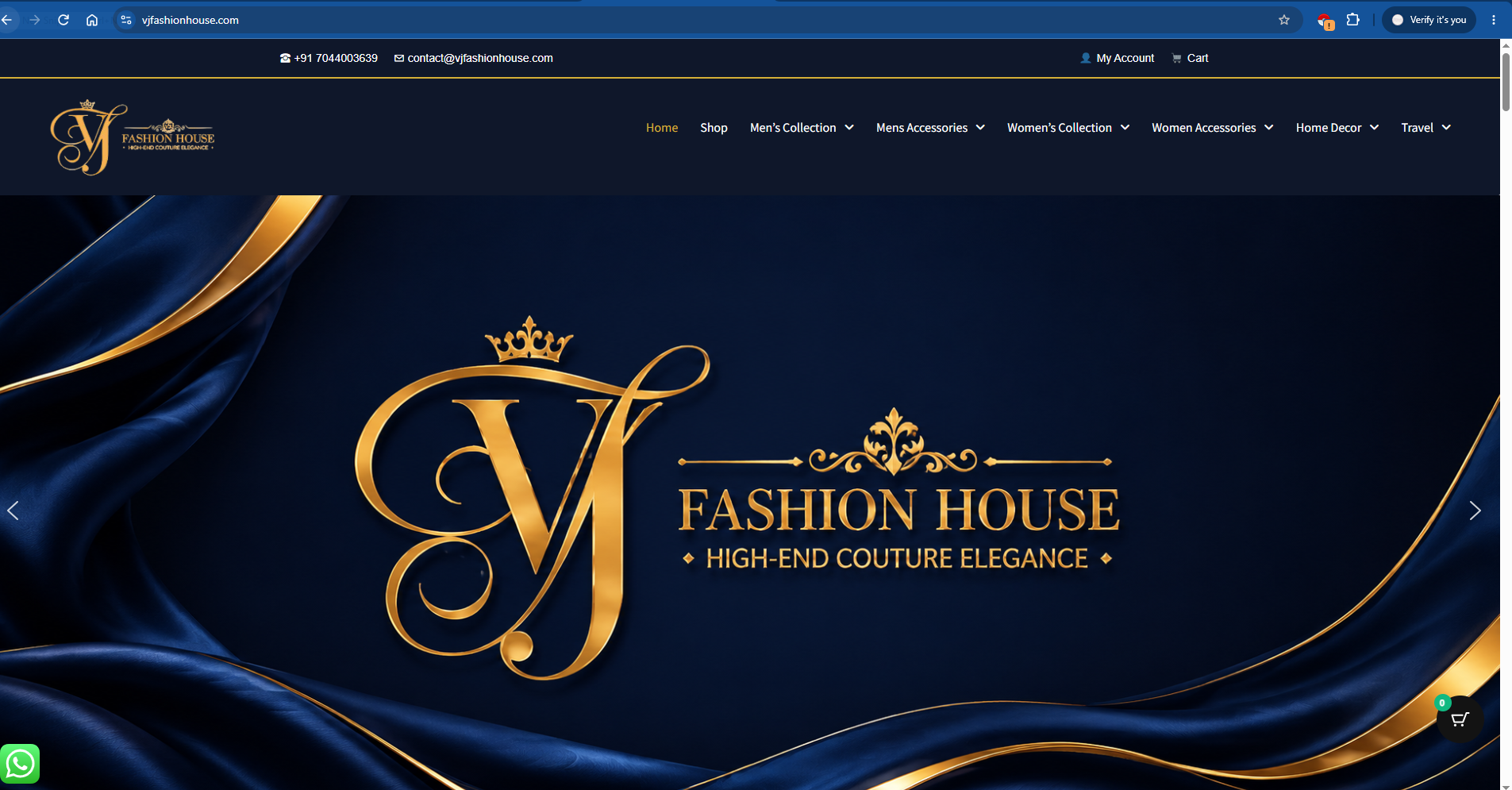Click the telephone icon beside phone number
The width and height of the screenshot is (1512, 790).
[x=285, y=58]
